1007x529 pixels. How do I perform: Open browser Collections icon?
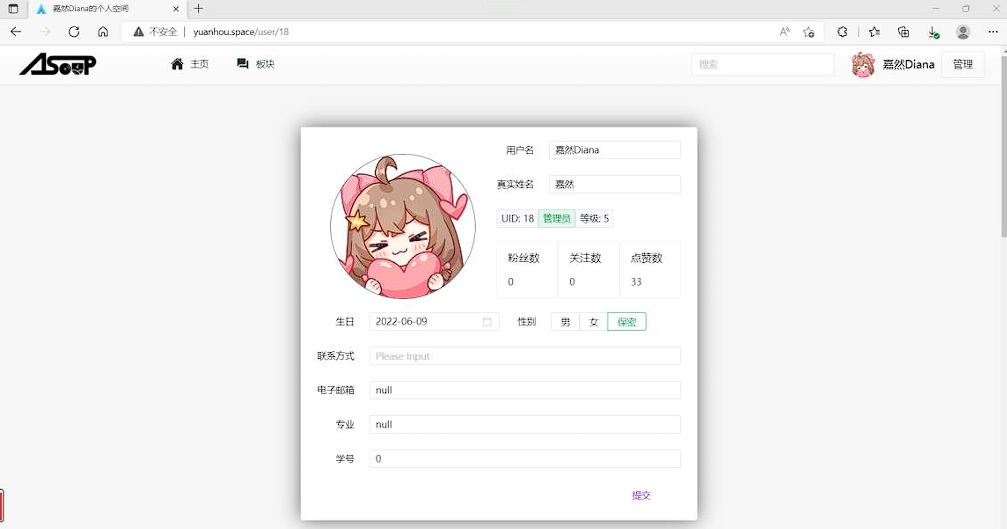coord(903,32)
